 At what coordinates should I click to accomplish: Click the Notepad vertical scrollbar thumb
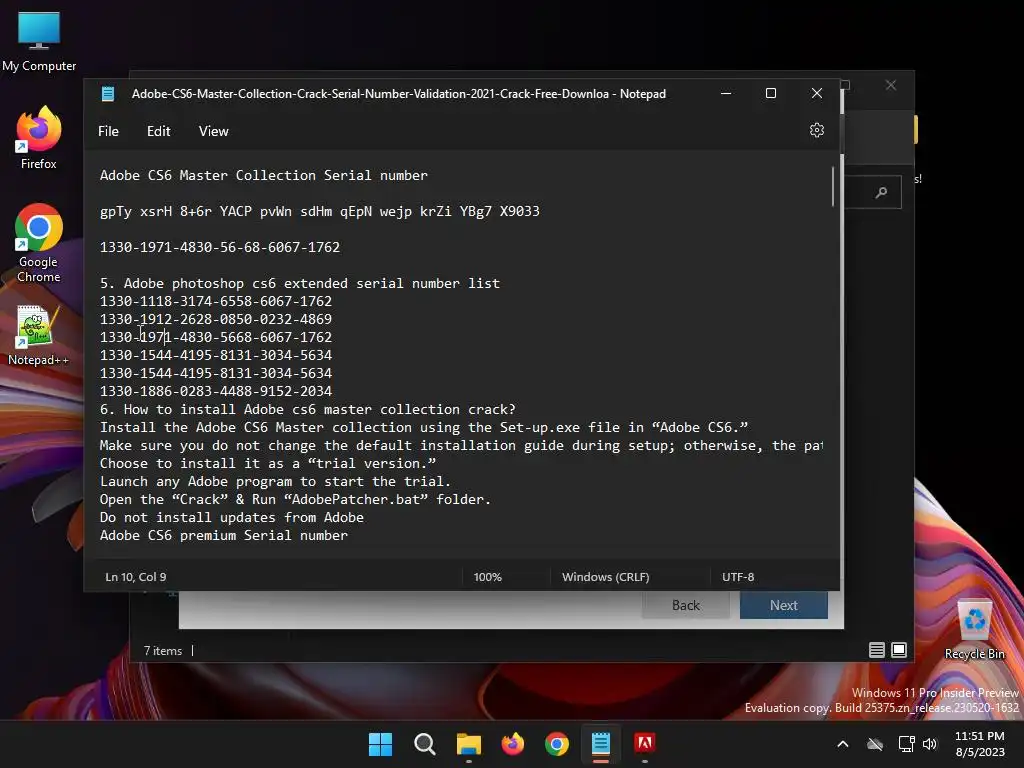pyautogui.click(x=833, y=187)
